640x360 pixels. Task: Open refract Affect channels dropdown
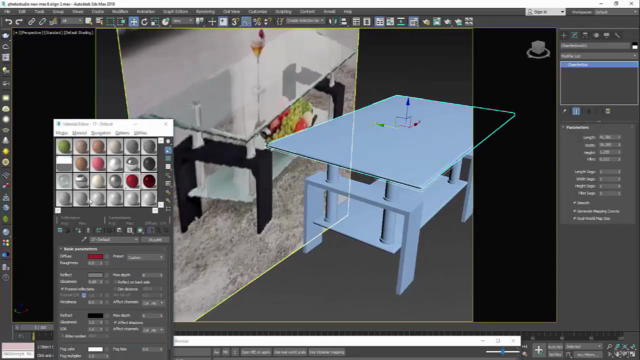(x=153, y=330)
